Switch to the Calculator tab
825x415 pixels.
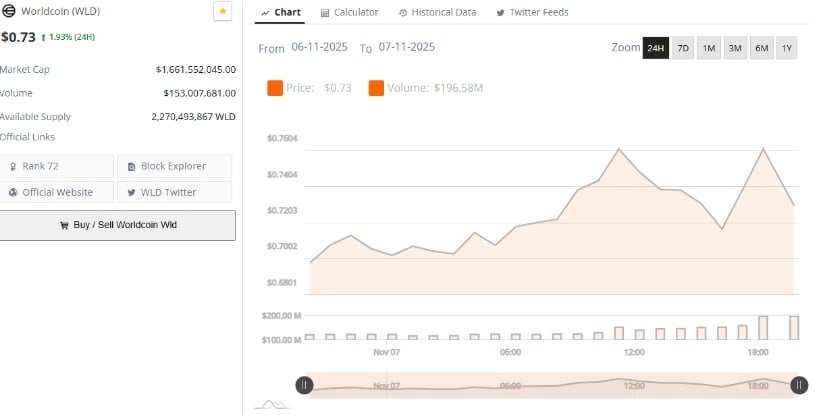tap(349, 13)
